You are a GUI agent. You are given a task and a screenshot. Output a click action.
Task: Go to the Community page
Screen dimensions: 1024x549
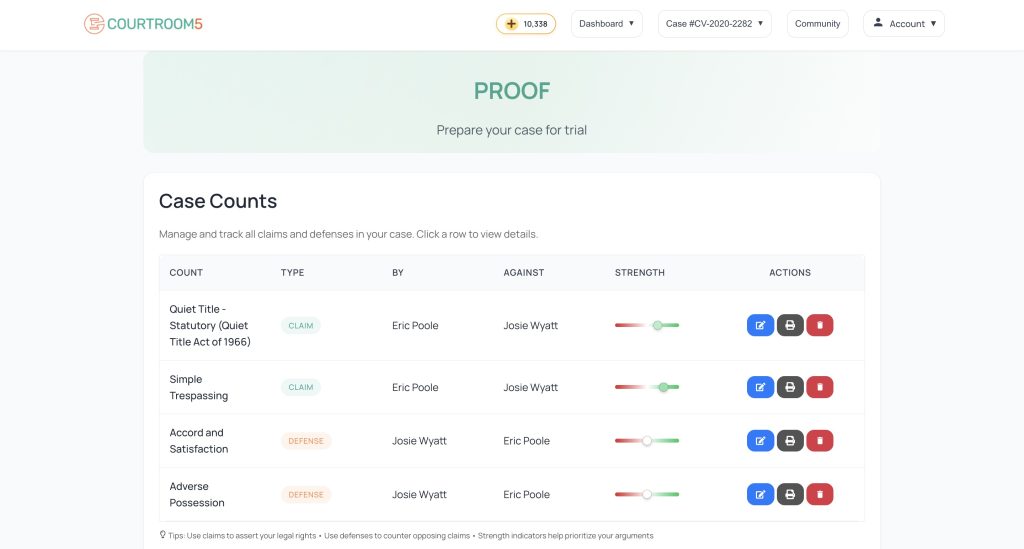pos(817,24)
